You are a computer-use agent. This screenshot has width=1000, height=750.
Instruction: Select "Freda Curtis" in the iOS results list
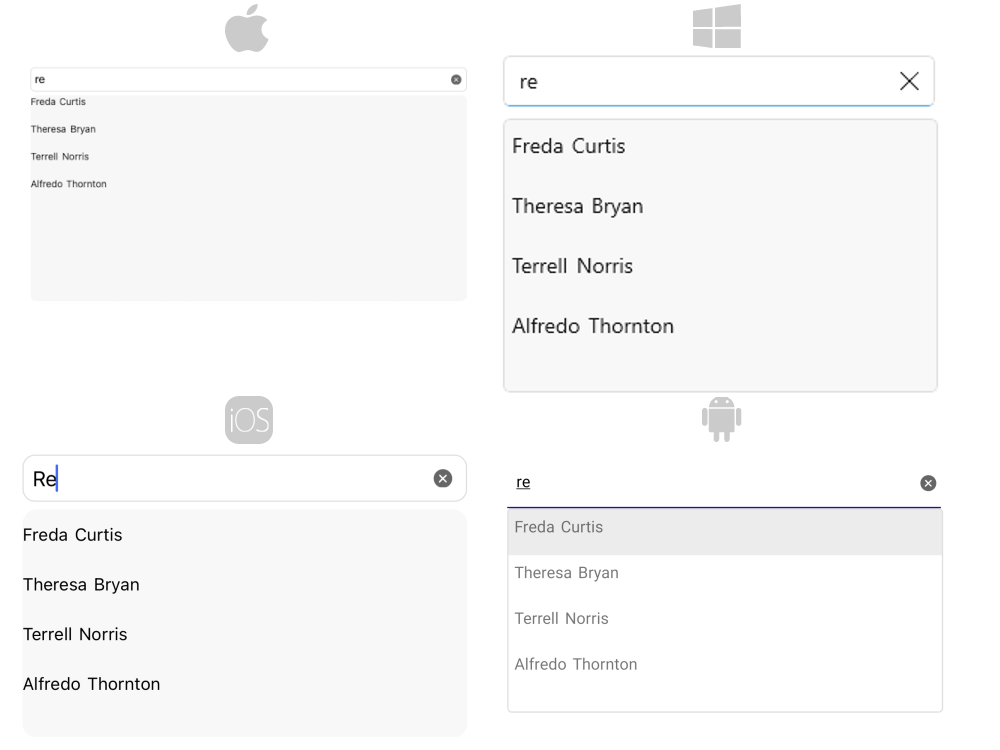[72, 535]
